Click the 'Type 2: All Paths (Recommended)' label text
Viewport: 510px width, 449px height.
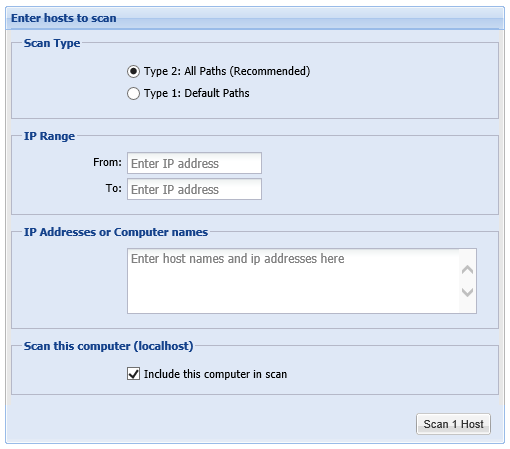tap(227, 71)
